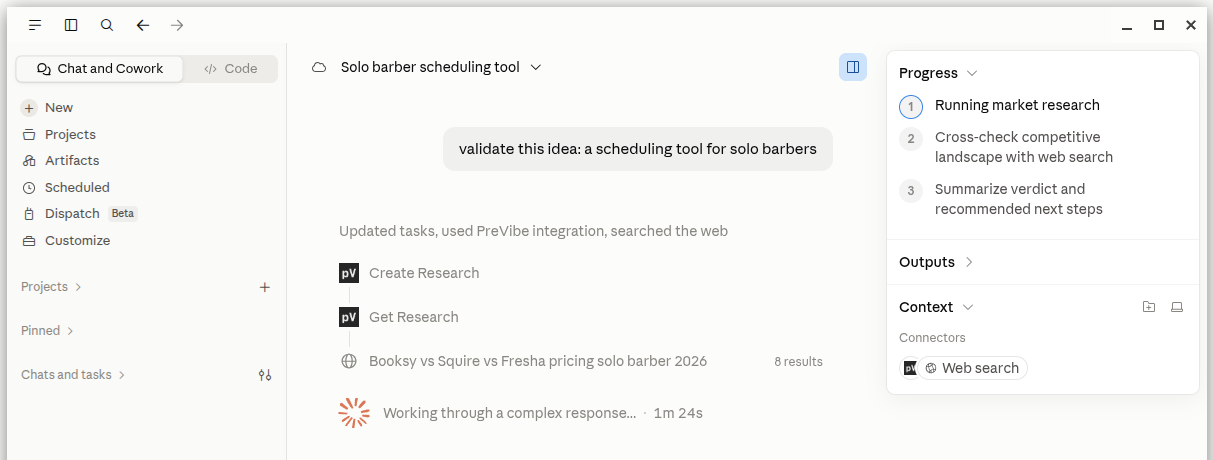Open the hamburger menu icon
Image resolution: width=1213 pixels, height=460 pixels.
(x=35, y=25)
